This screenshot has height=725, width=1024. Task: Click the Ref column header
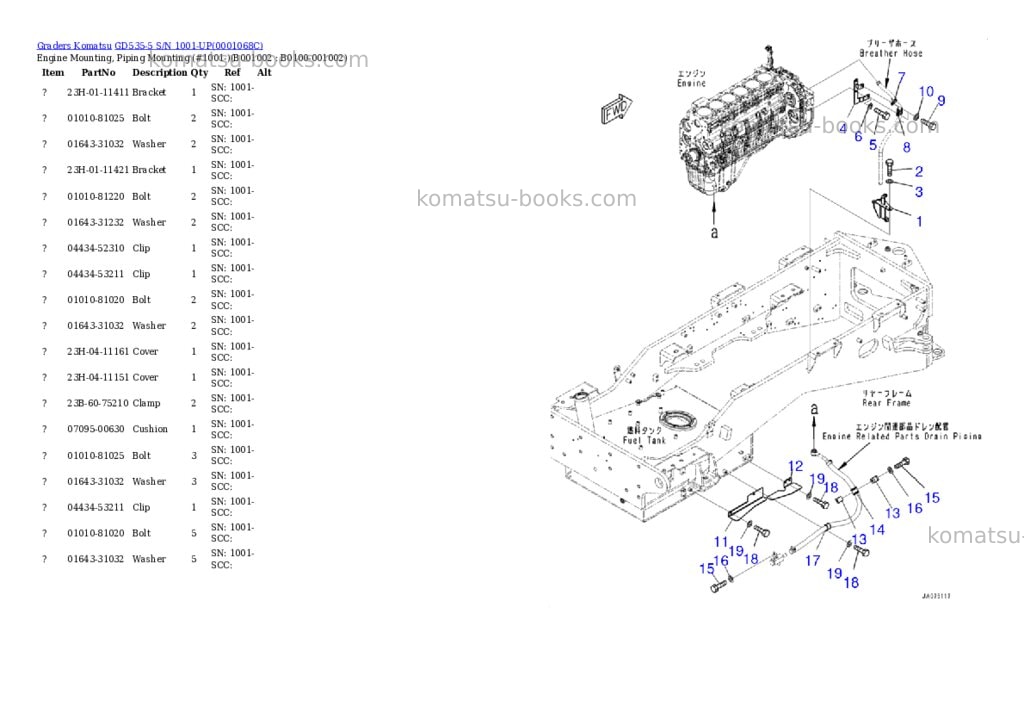[x=232, y=72]
